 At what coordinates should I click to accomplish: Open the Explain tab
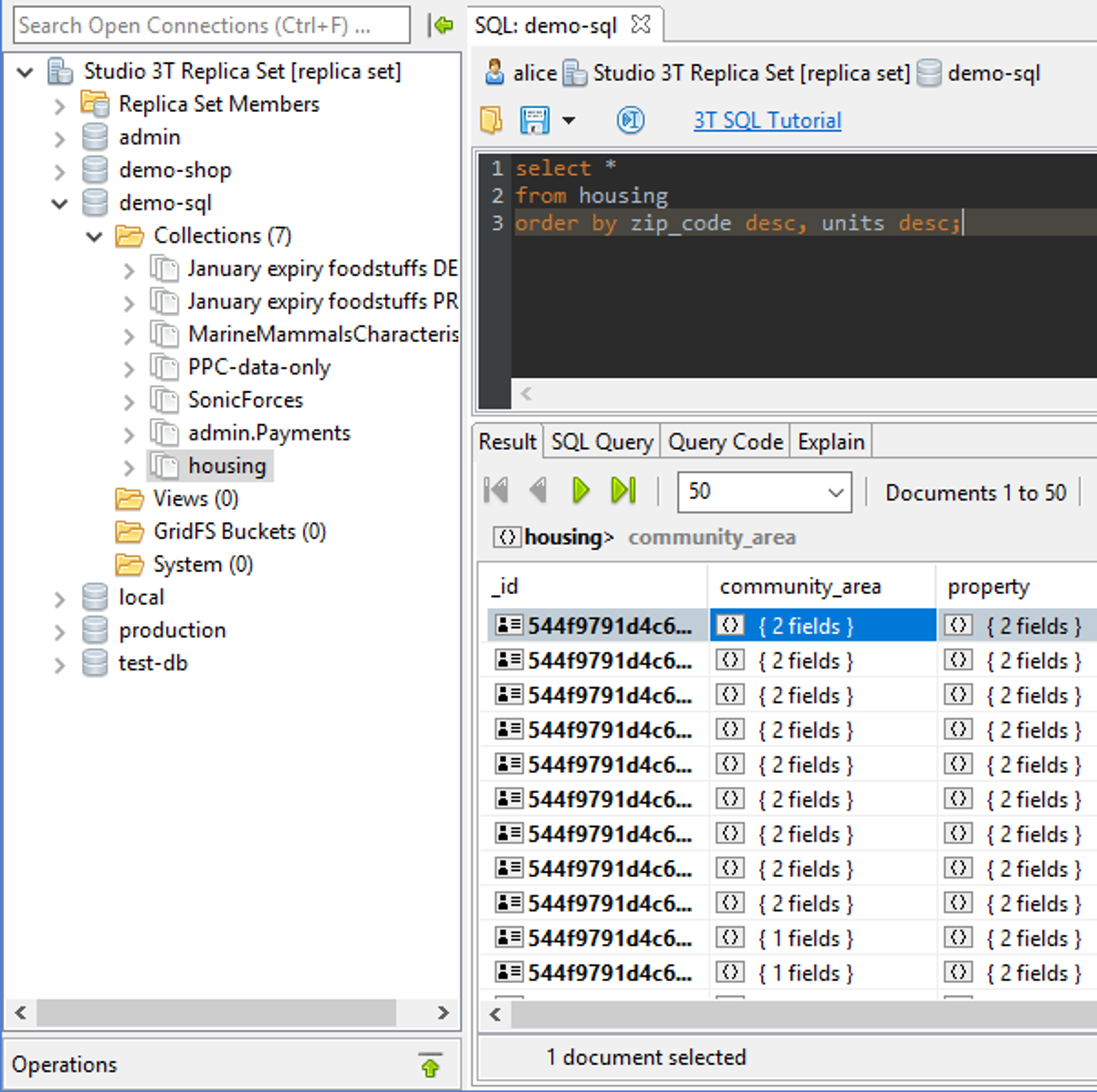tap(830, 442)
